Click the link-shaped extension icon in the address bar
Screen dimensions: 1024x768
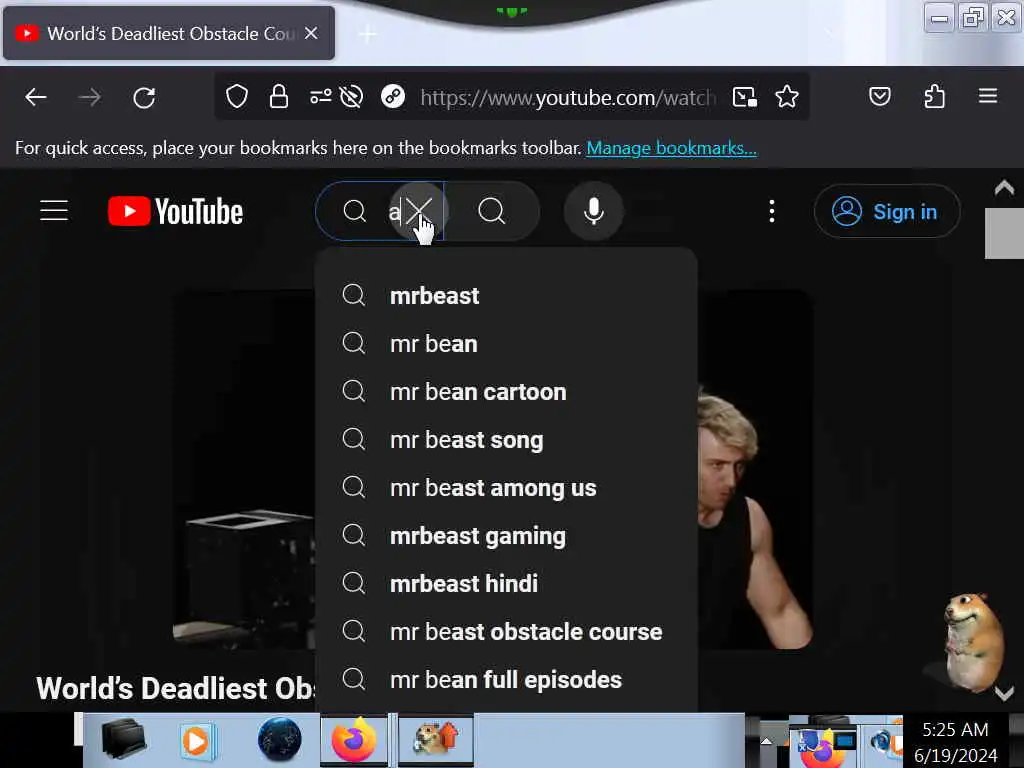(393, 97)
